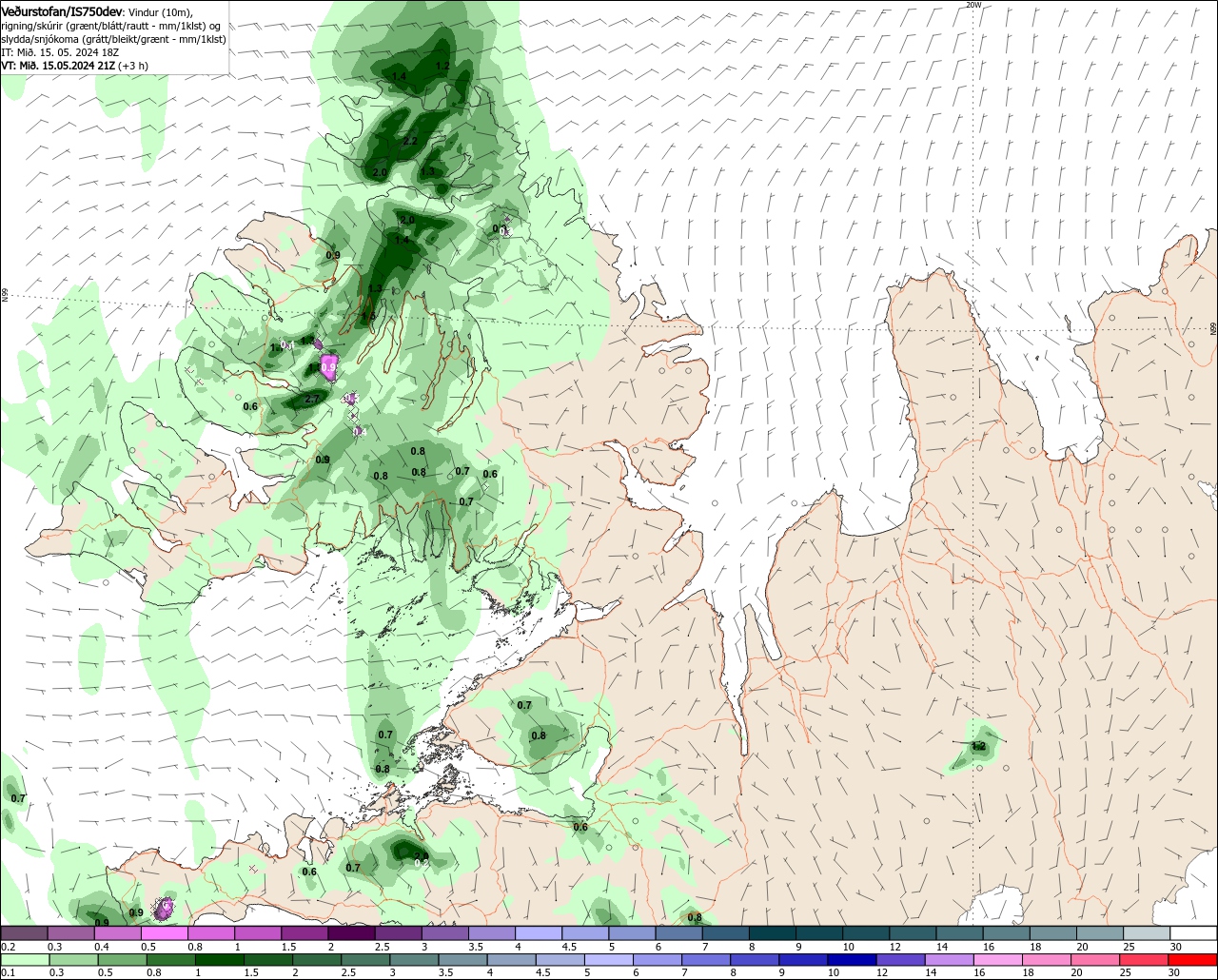Select the 1.5 purple swatch in upper legend row
Image resolution: width=1218 pixels, height=980 pixels.
pos(304,933)
